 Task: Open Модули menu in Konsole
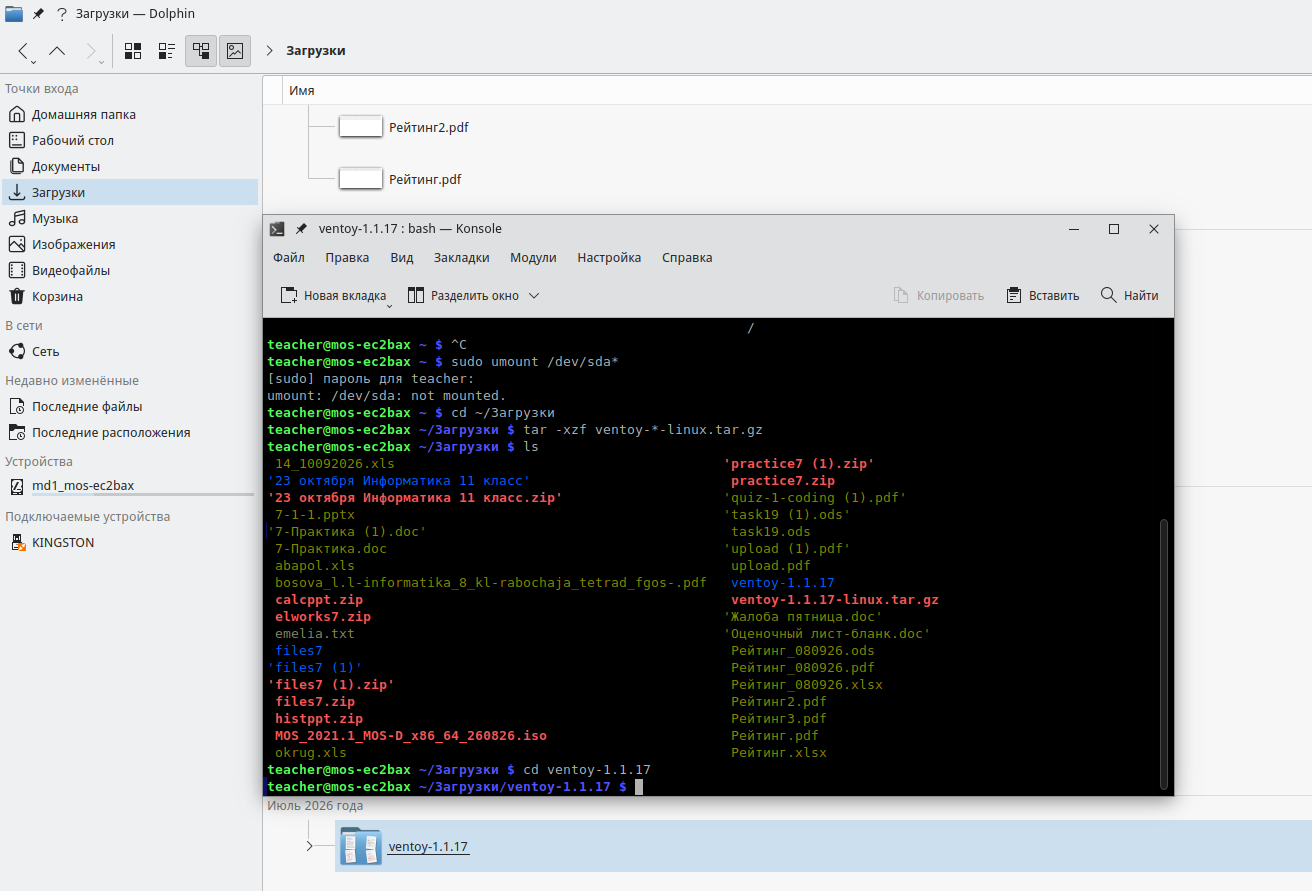[533, 257]
